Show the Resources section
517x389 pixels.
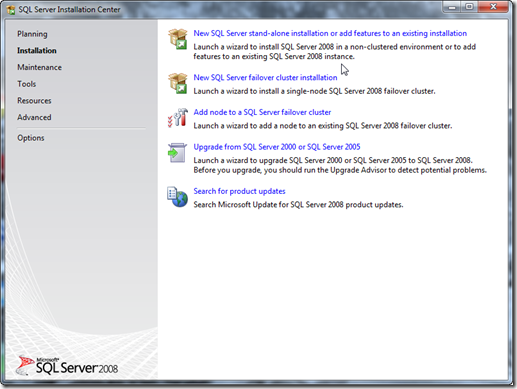pyautogui.click(x=34, y=101)
